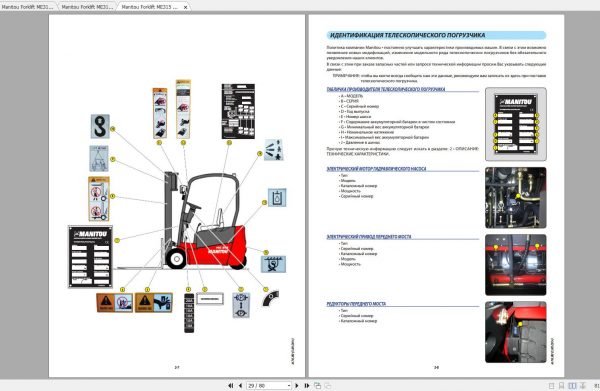Go to the first page
Screen dimensions: 600x391
click(x=231, y=385)
